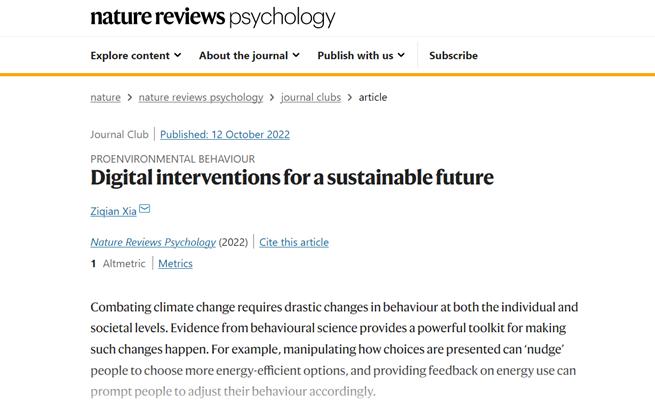Open the nature reviews psychology logo
The height and width of the screenshot is (409, 655).
click(x=213, y=17)
